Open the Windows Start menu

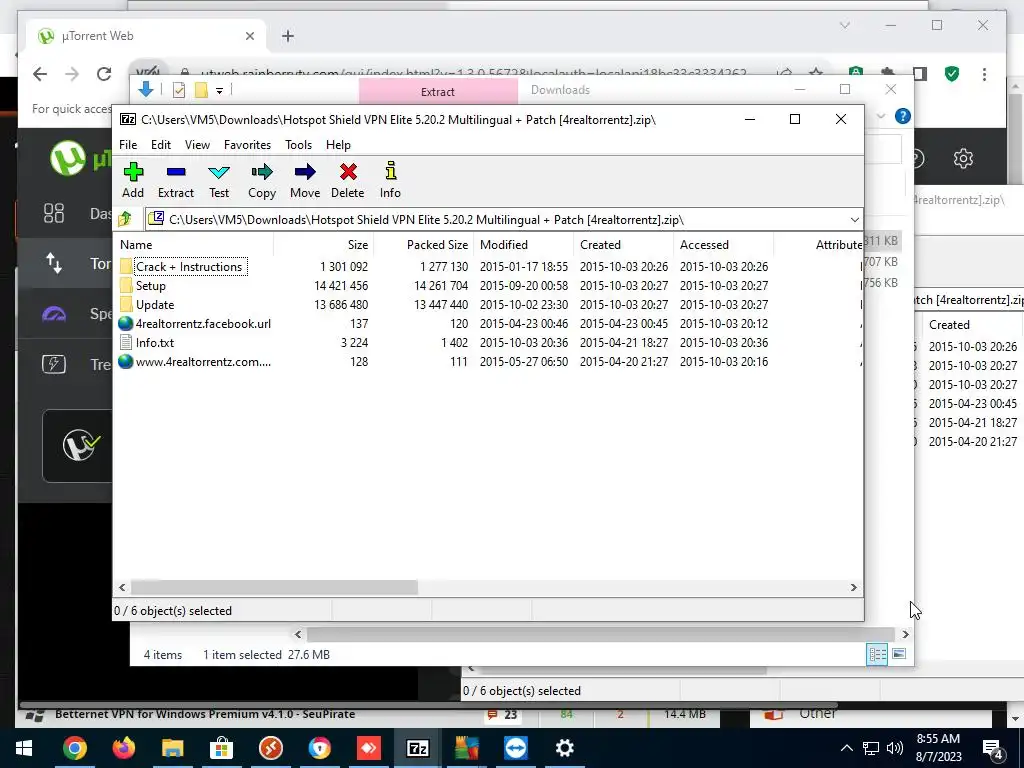(x=24, y=748)
